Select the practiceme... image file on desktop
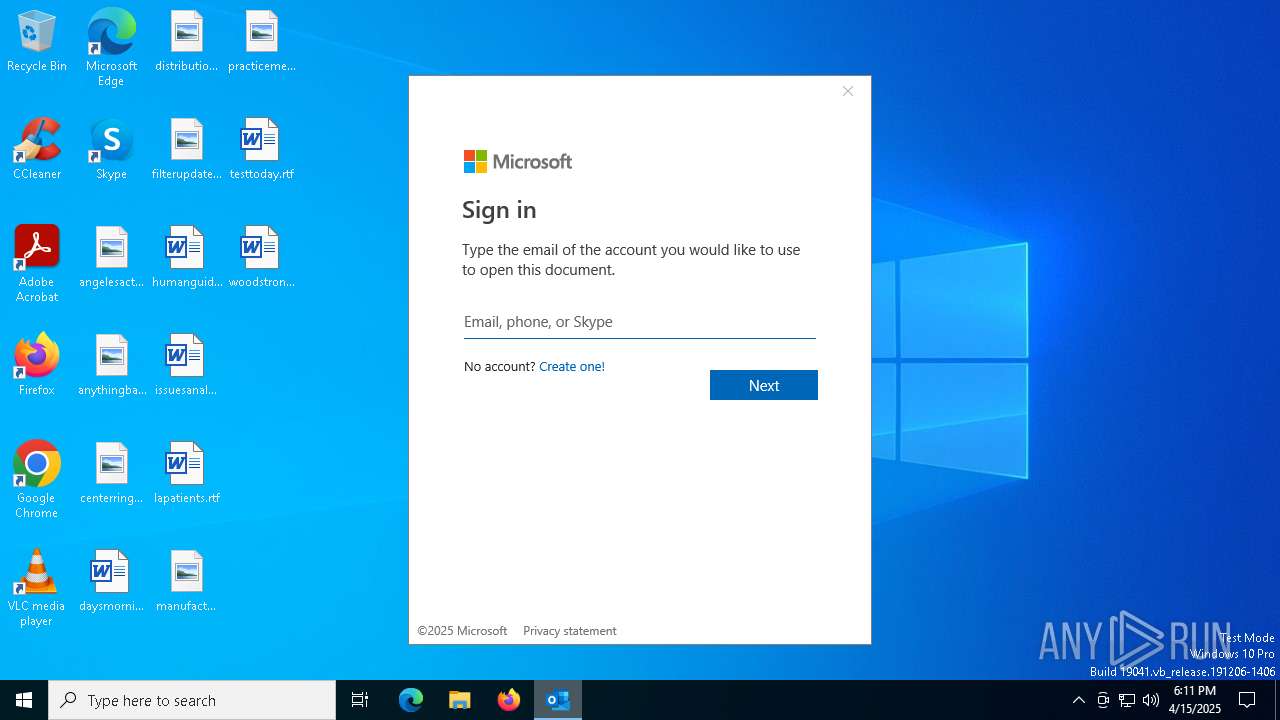Image resolution: width=1280 pixels, height=720 pixels. coord(261,42)
